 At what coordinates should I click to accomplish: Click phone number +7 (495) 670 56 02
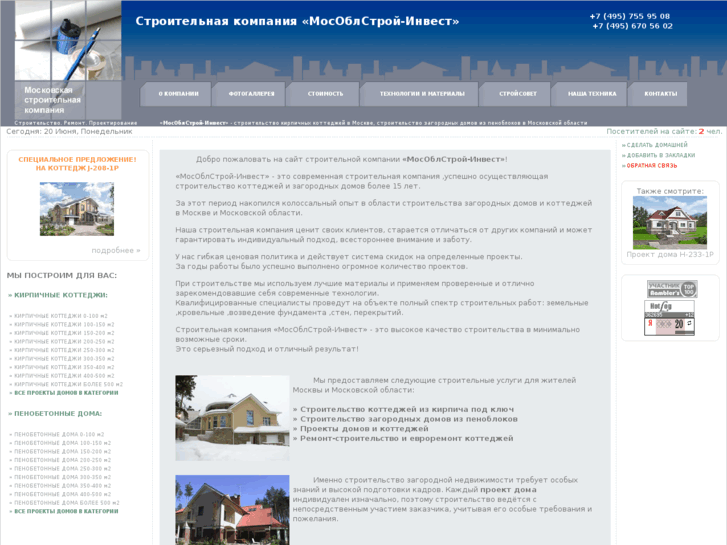(632, 26)
